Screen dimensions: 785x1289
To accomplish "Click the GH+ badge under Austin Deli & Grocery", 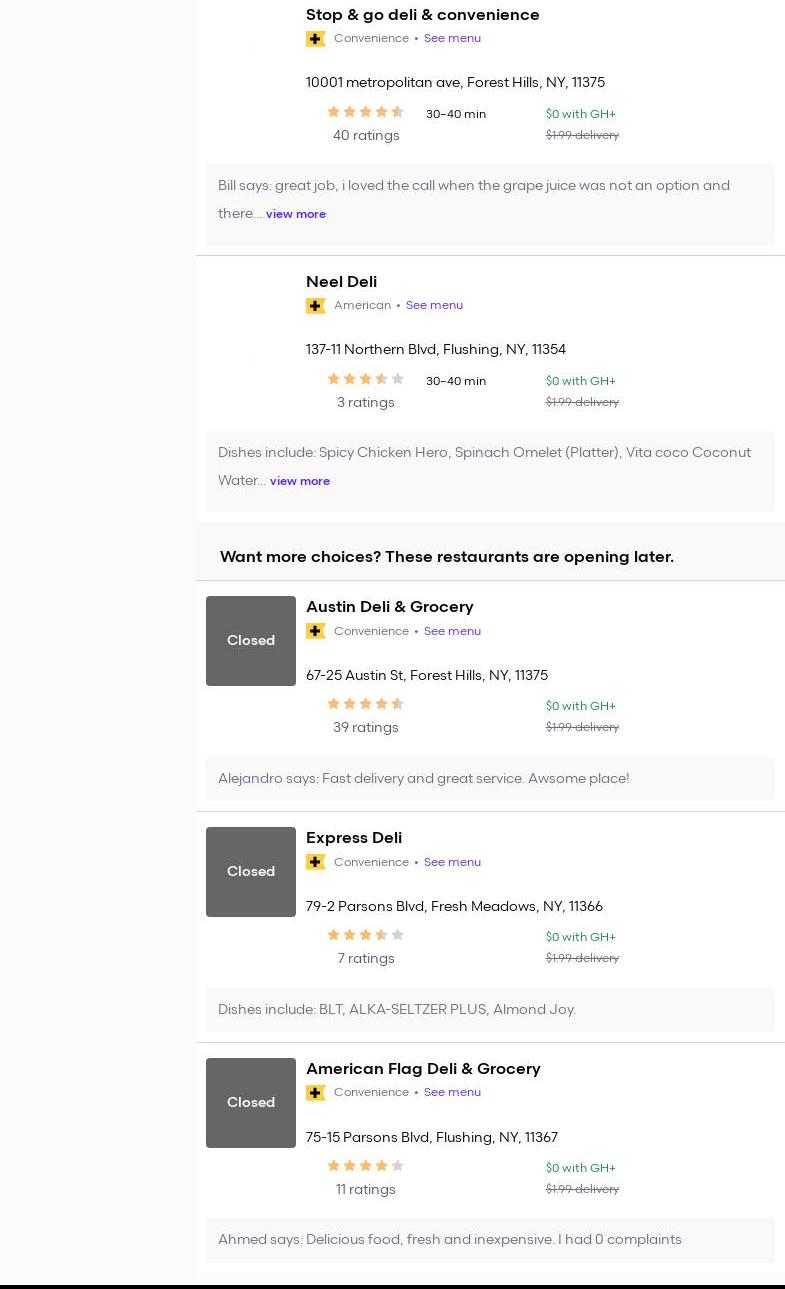I will 315,631.
